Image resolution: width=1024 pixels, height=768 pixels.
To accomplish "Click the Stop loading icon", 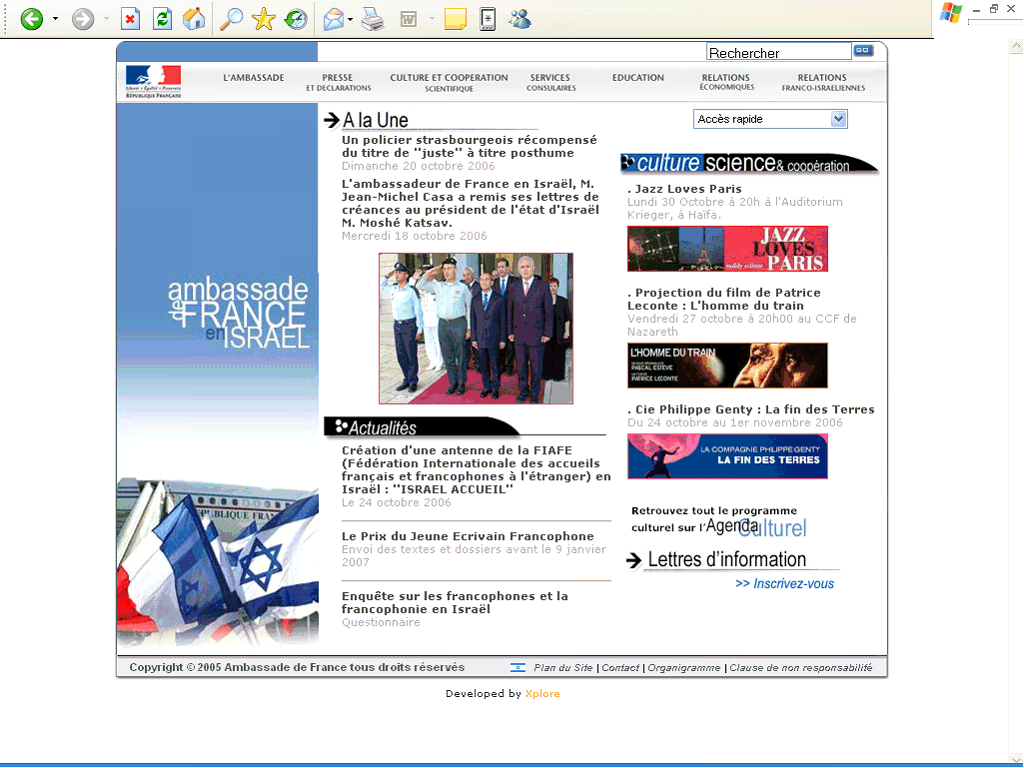I will pos(130,19).
